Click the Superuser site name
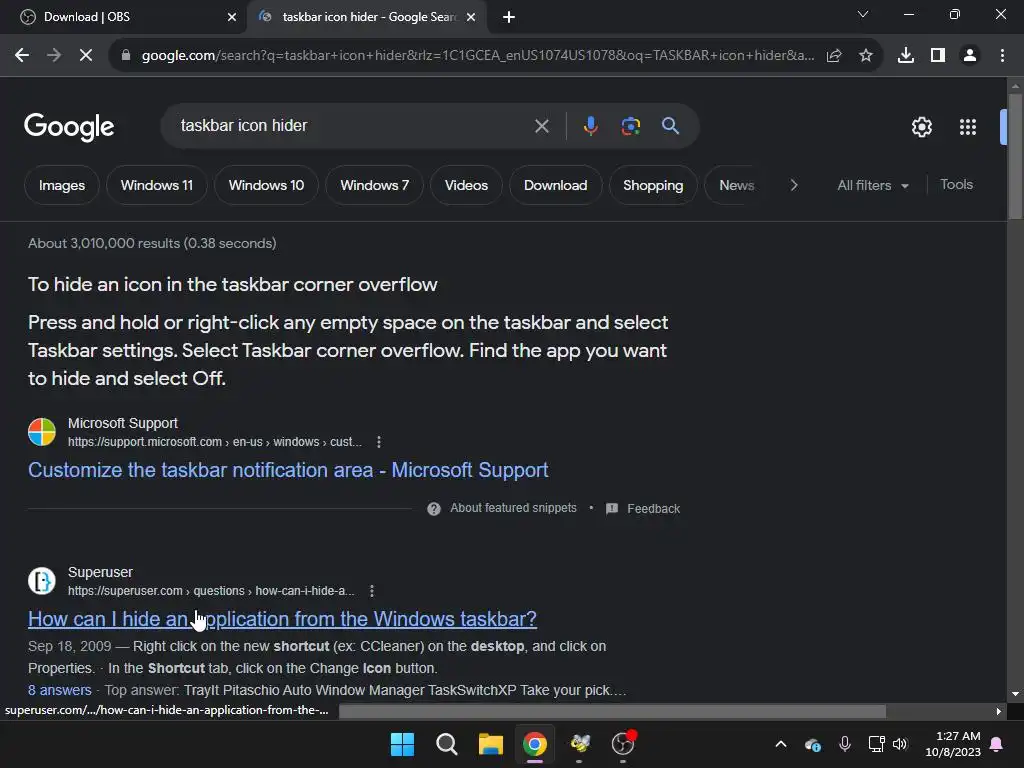 [x=101, y=572]
